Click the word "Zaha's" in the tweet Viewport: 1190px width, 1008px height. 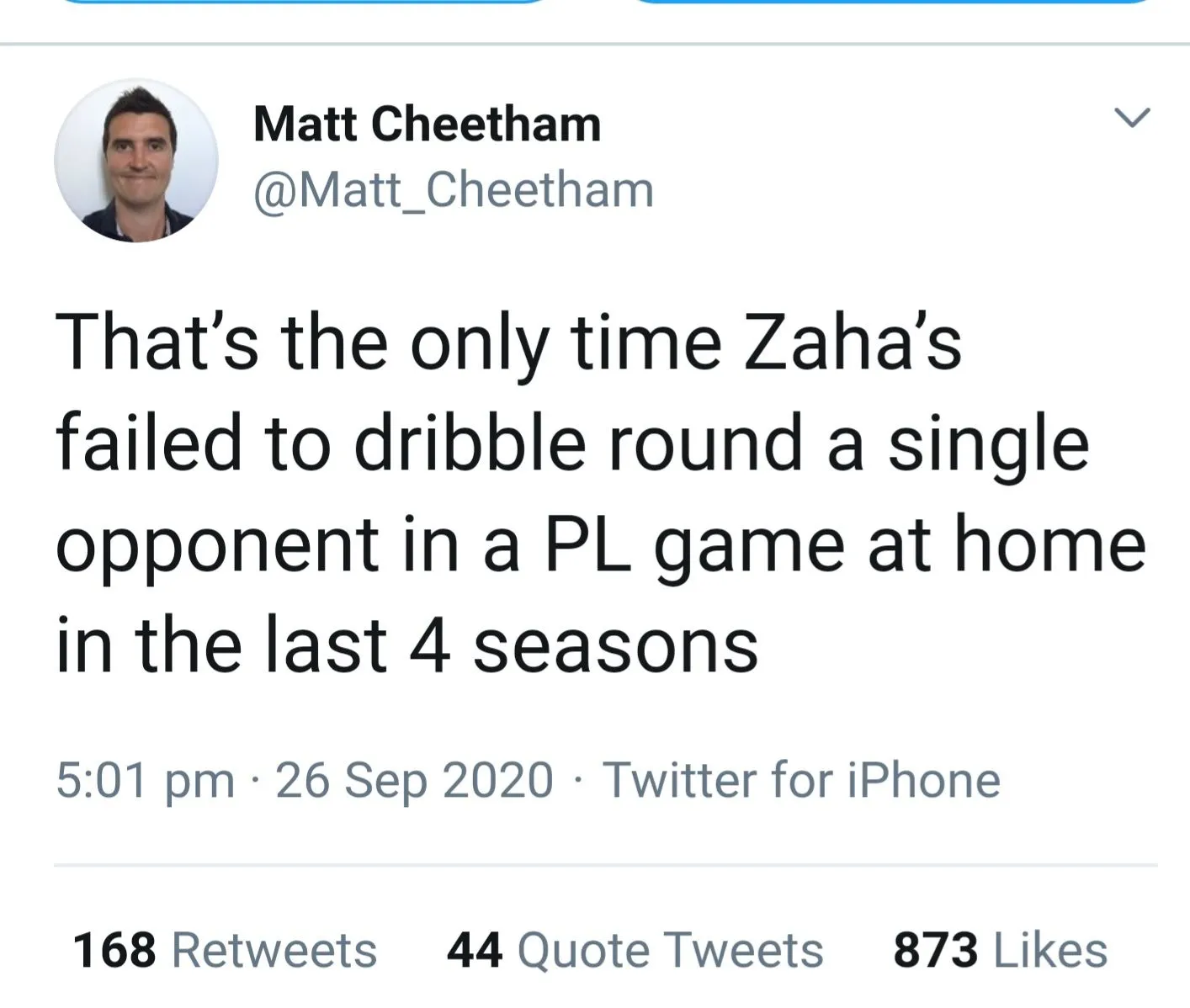pyautogui.click(x=852, y=344)
